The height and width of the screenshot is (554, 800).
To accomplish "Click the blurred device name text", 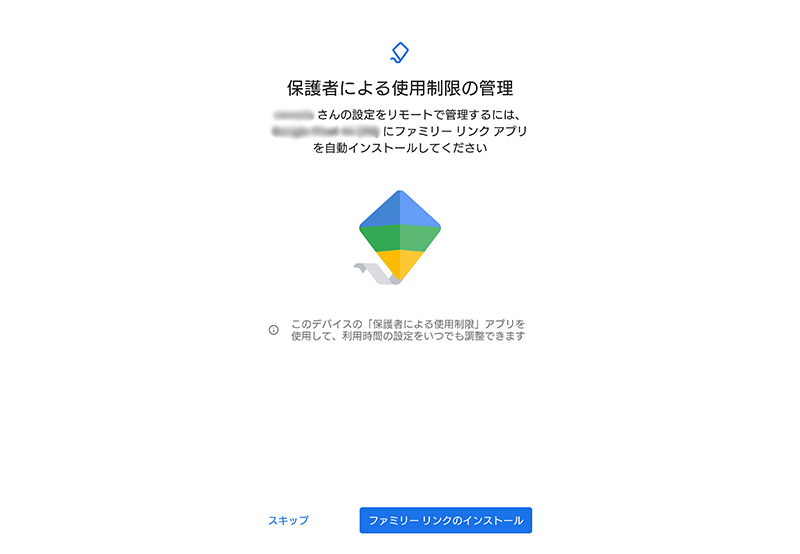I will point(326,132).
